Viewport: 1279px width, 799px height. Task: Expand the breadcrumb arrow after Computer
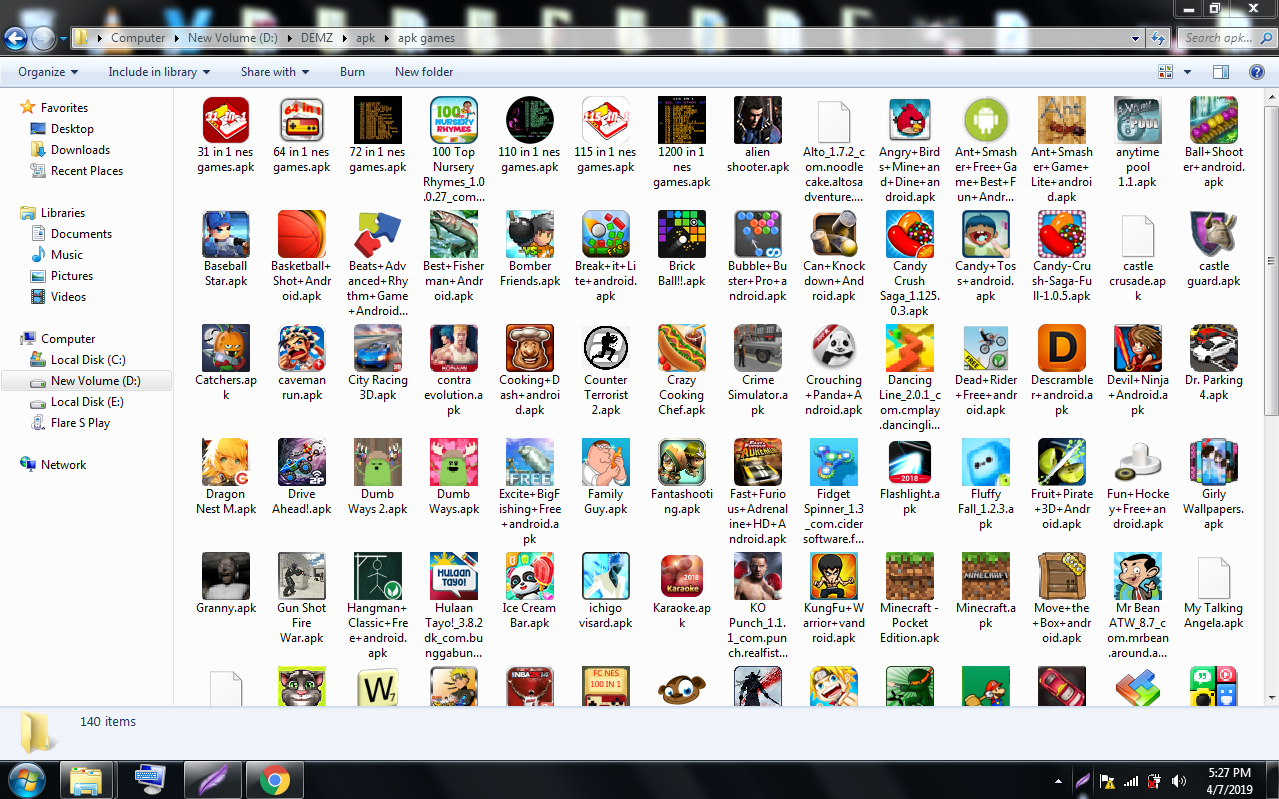click(x=177, y=38)
